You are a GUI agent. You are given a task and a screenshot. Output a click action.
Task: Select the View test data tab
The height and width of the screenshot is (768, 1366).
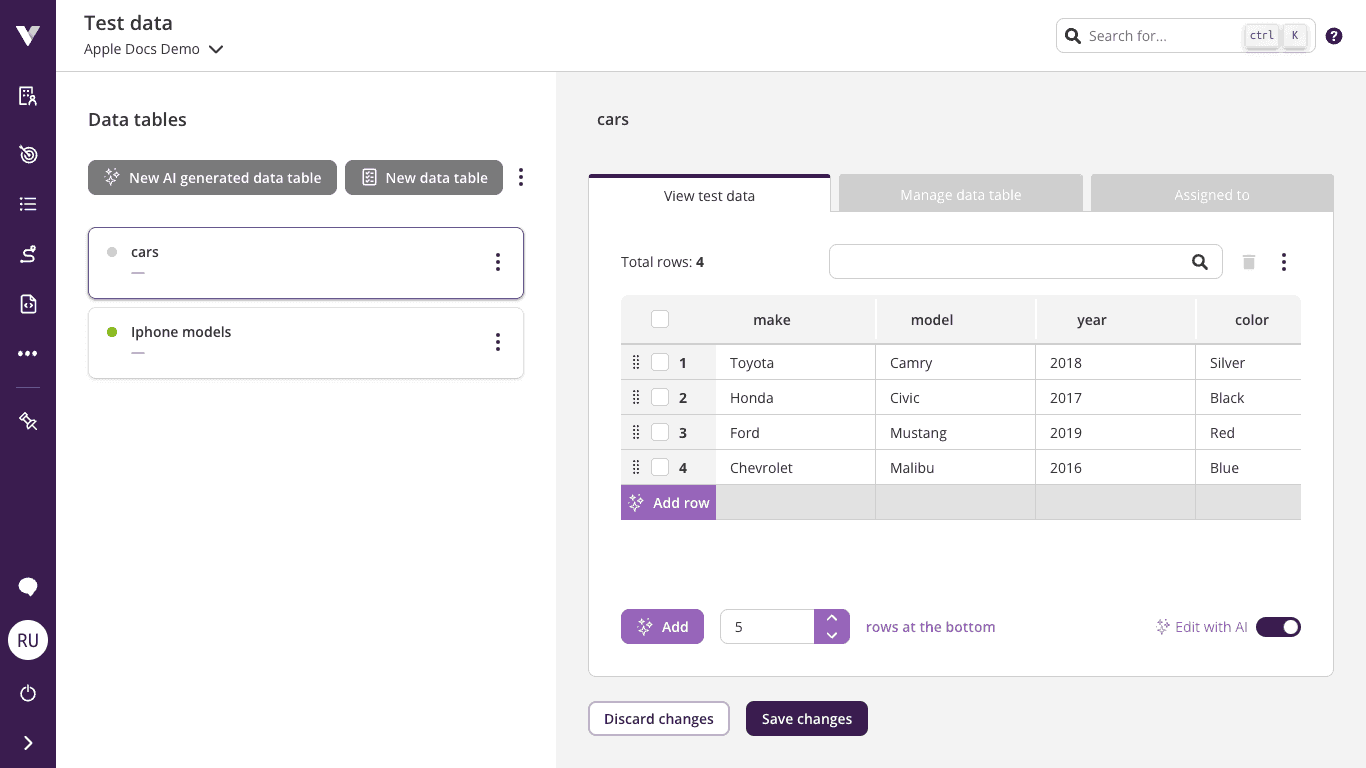click(x=709, y=195)
